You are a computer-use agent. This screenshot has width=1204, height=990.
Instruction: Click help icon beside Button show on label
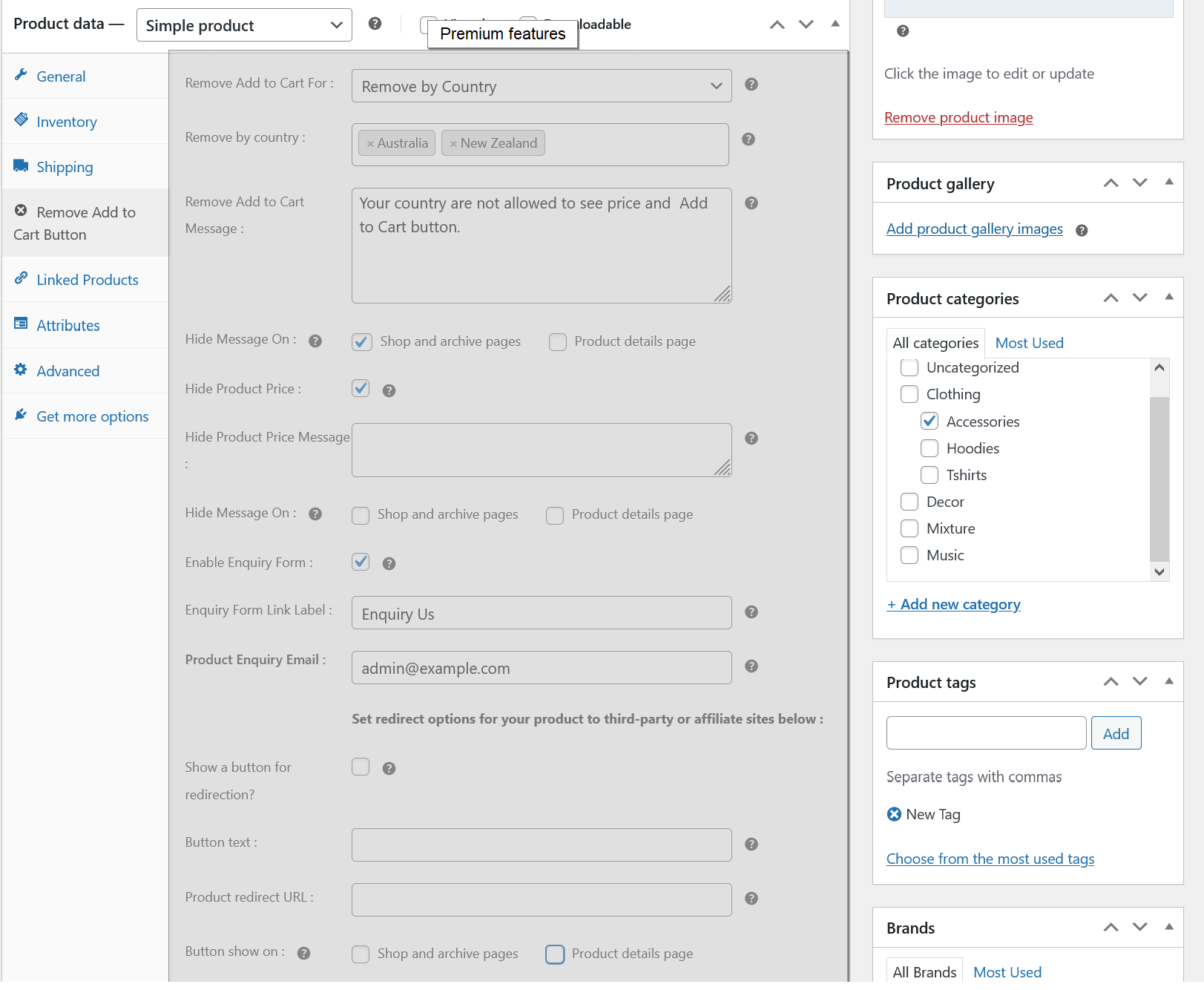coord(303,954)
